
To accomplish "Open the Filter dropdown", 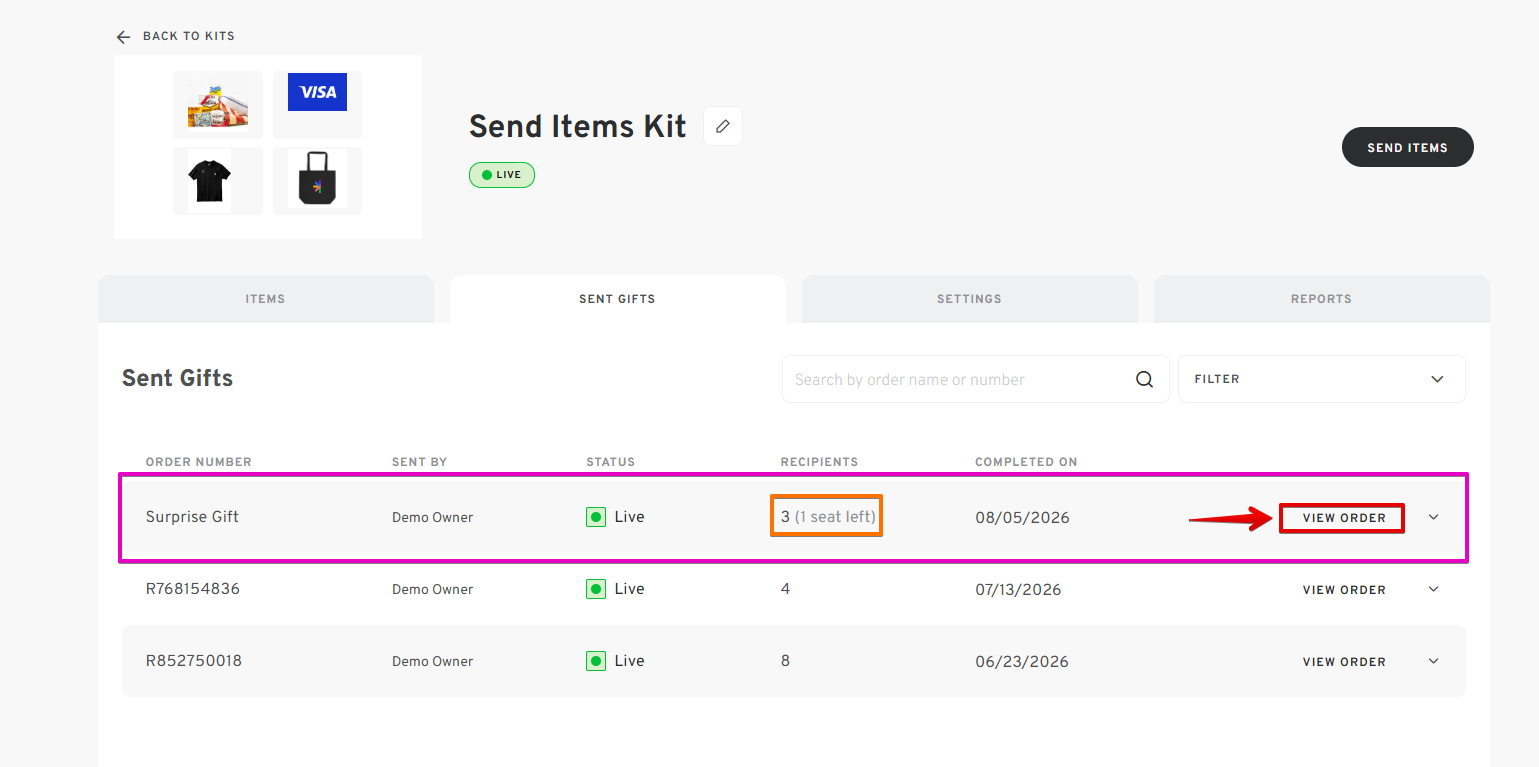I will 1322,379.
